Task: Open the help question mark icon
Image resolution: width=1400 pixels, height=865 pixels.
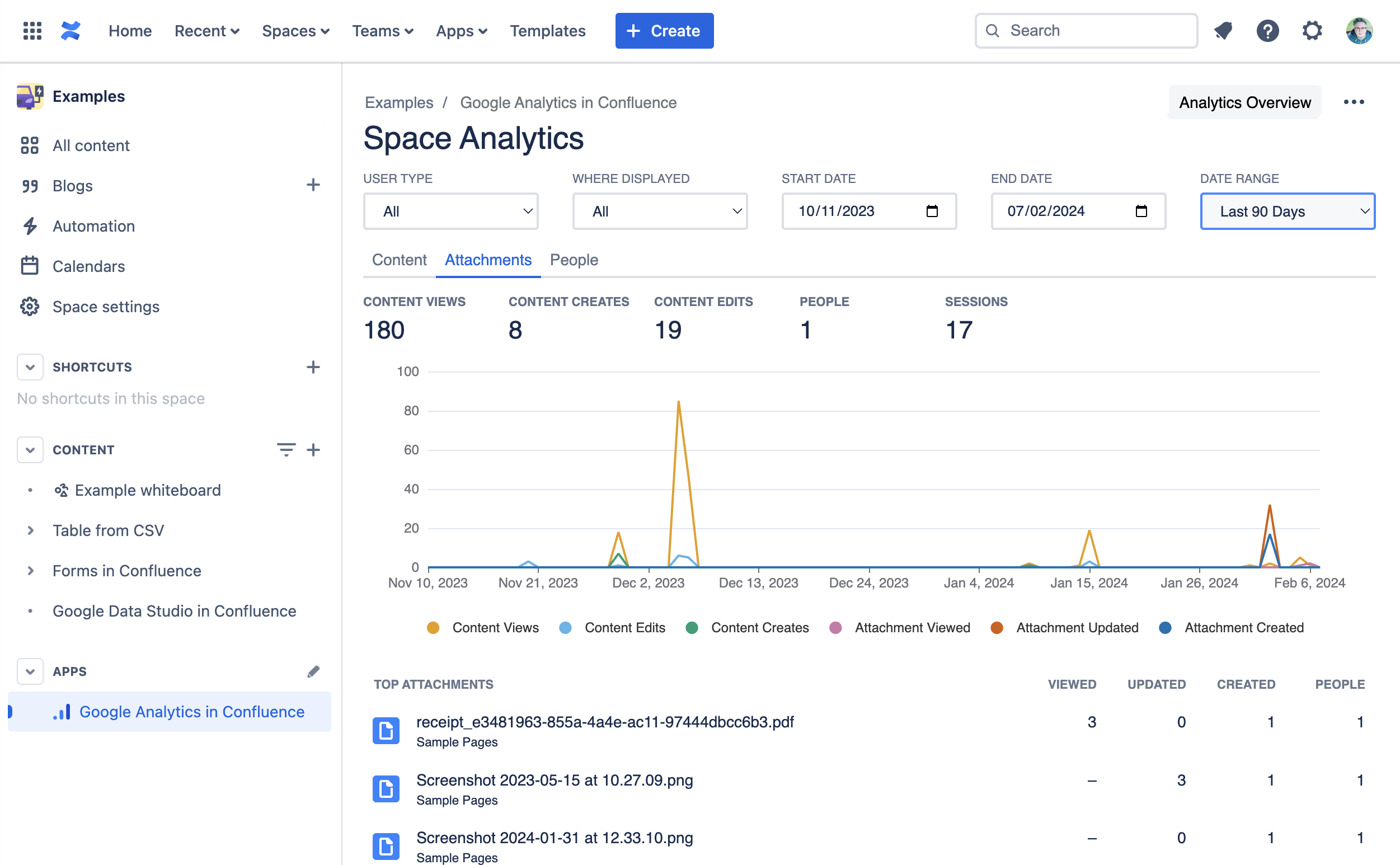Action: click(1267, 31)
